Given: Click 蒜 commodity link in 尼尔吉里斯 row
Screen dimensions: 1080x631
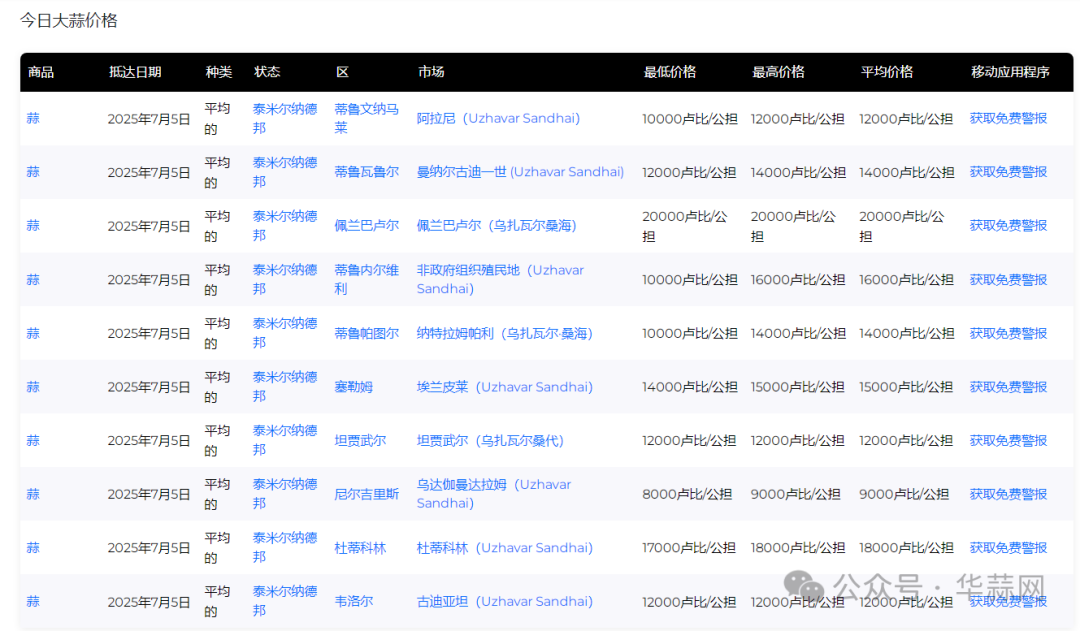Looking at the screenshot, I should [33, 494].
